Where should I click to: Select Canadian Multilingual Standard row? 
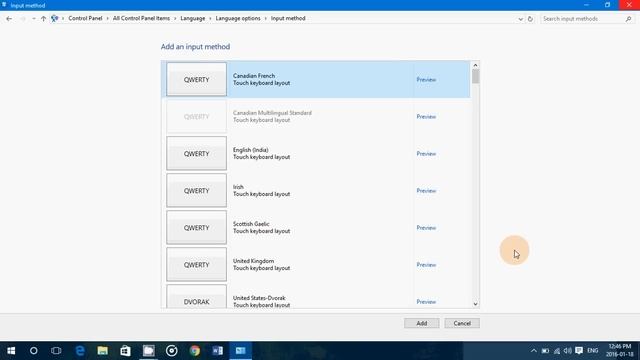316,116
